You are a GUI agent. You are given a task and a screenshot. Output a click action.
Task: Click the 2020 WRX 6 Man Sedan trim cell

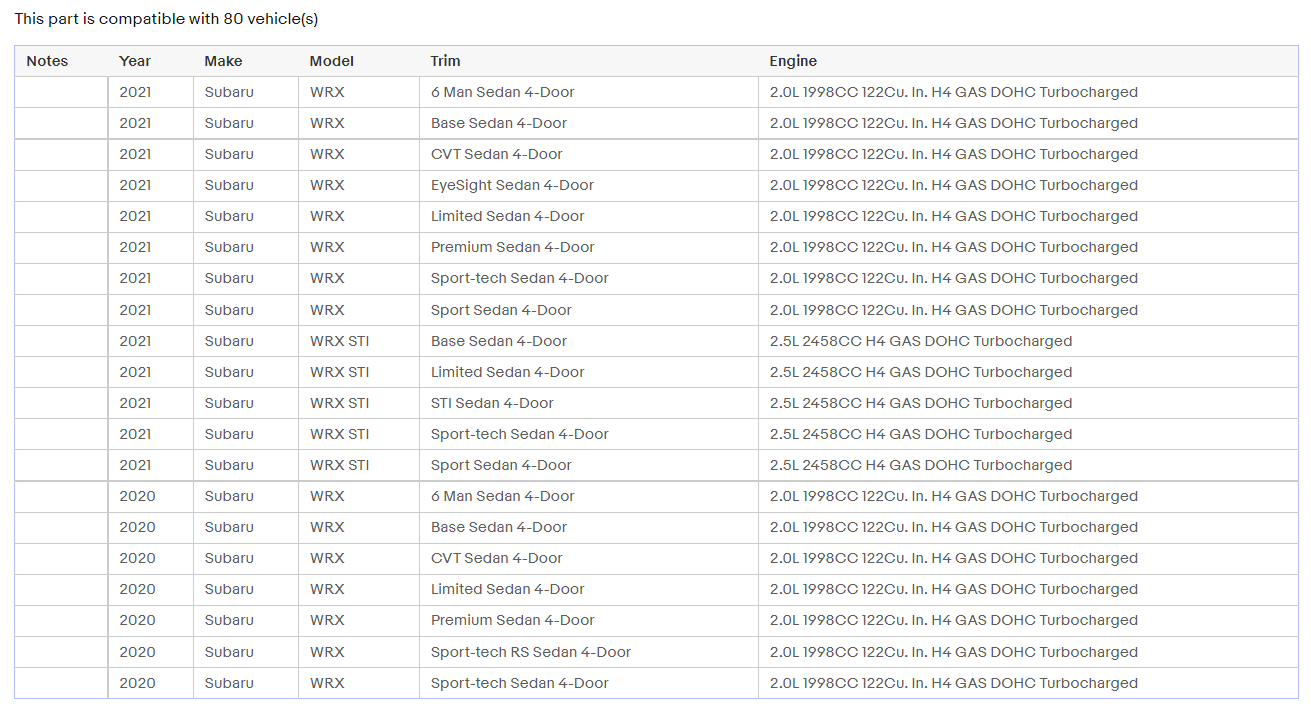pyautogui.click(x=589, y=496)
